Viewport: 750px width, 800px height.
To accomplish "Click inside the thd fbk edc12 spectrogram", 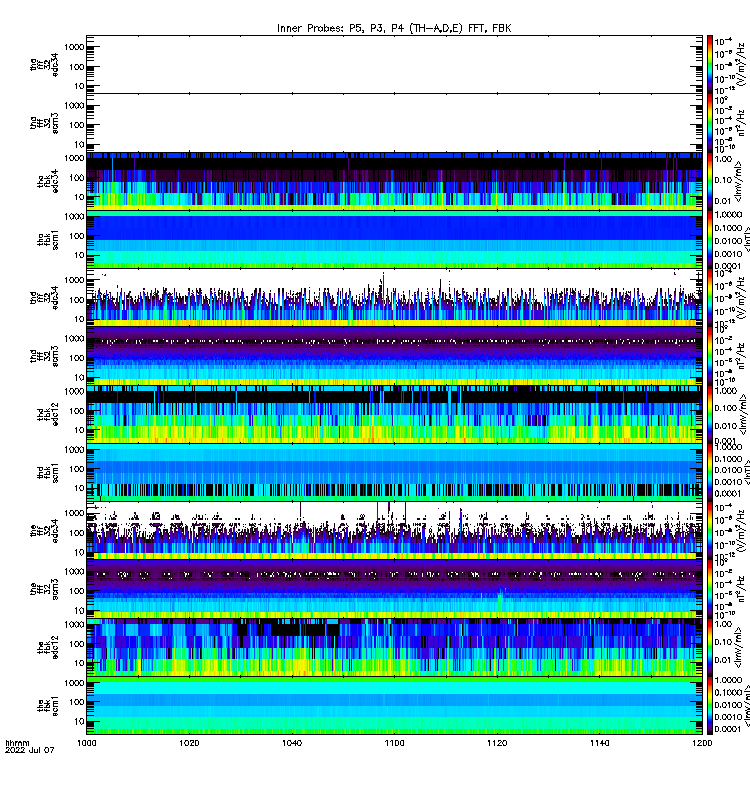I will (394, 414).
